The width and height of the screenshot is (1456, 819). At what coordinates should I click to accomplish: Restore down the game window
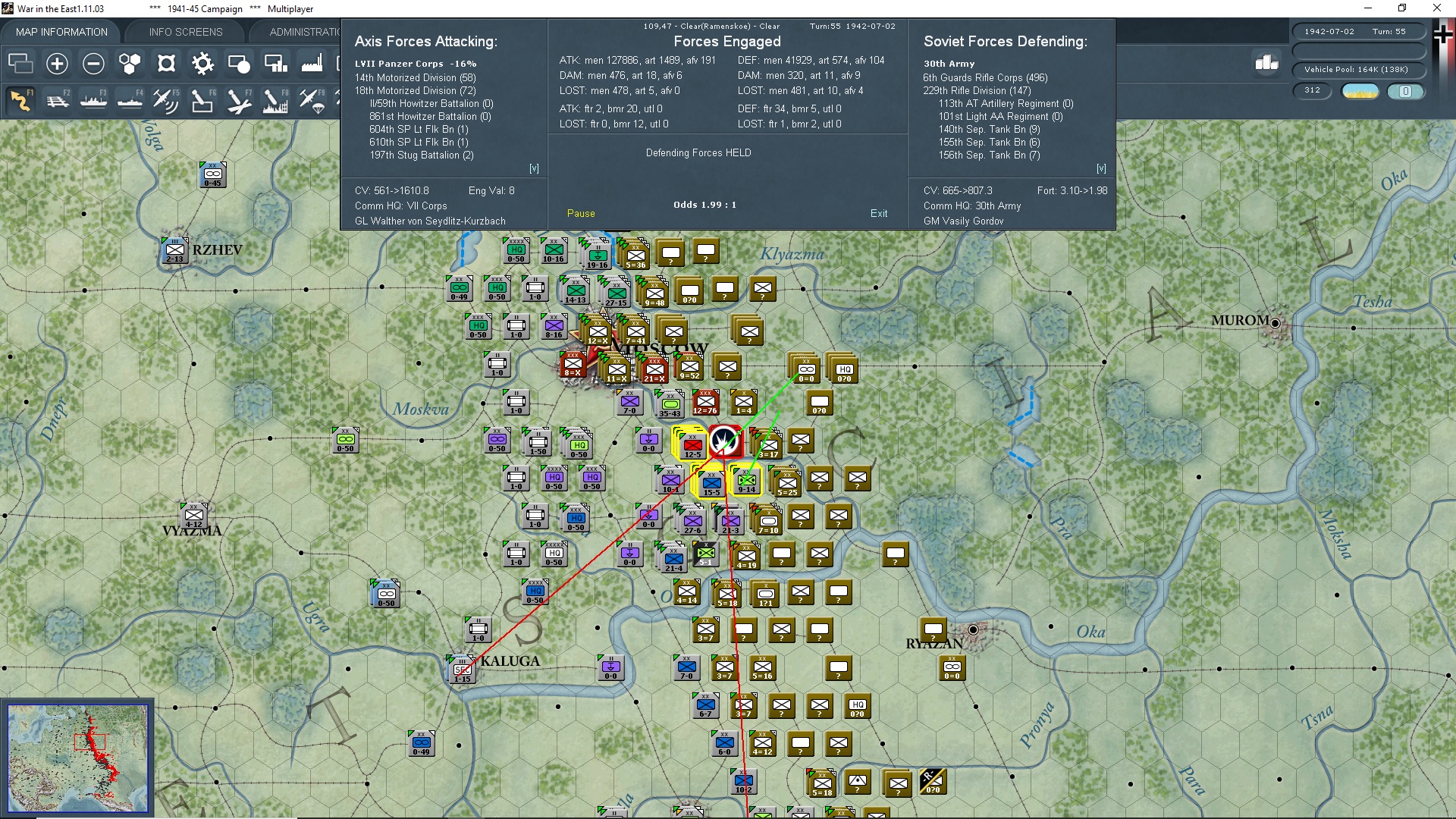(x=1402, y=8)
